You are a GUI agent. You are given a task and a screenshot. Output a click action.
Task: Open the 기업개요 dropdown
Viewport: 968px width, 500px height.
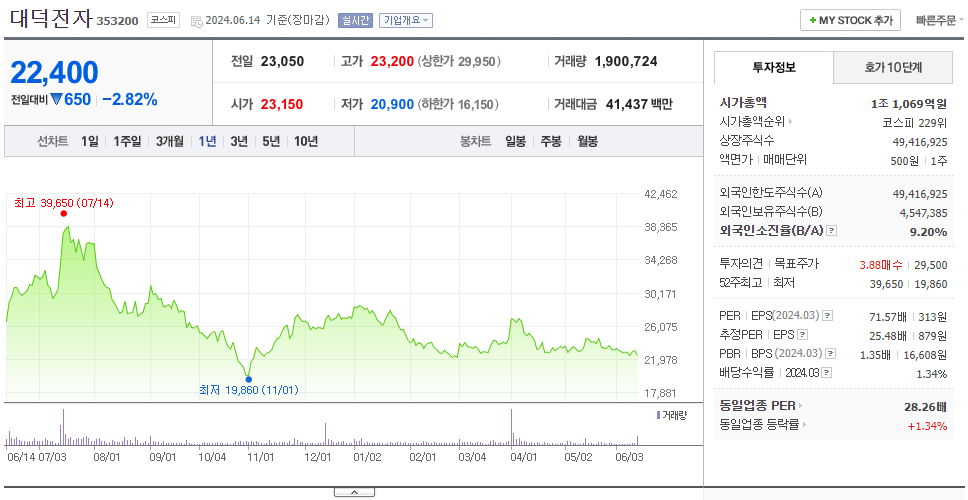pyautogui.click(x=406, y=20)
